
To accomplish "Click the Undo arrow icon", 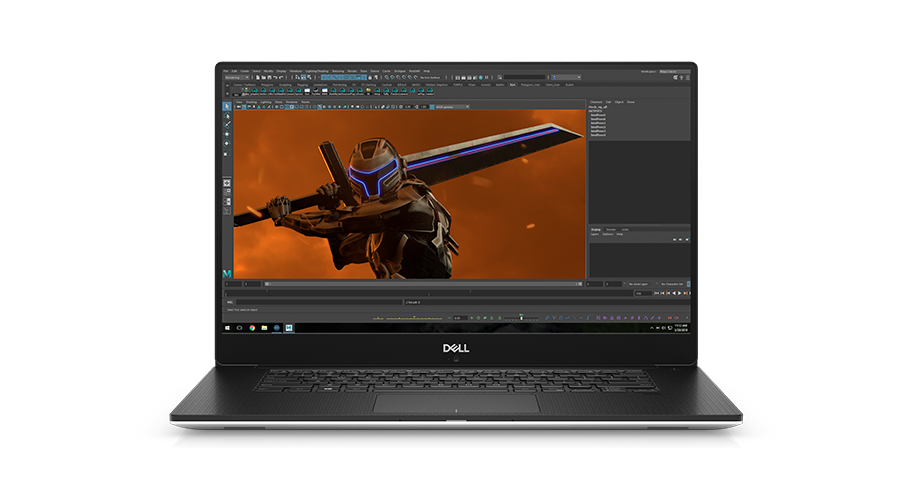I will click(275, 77).
